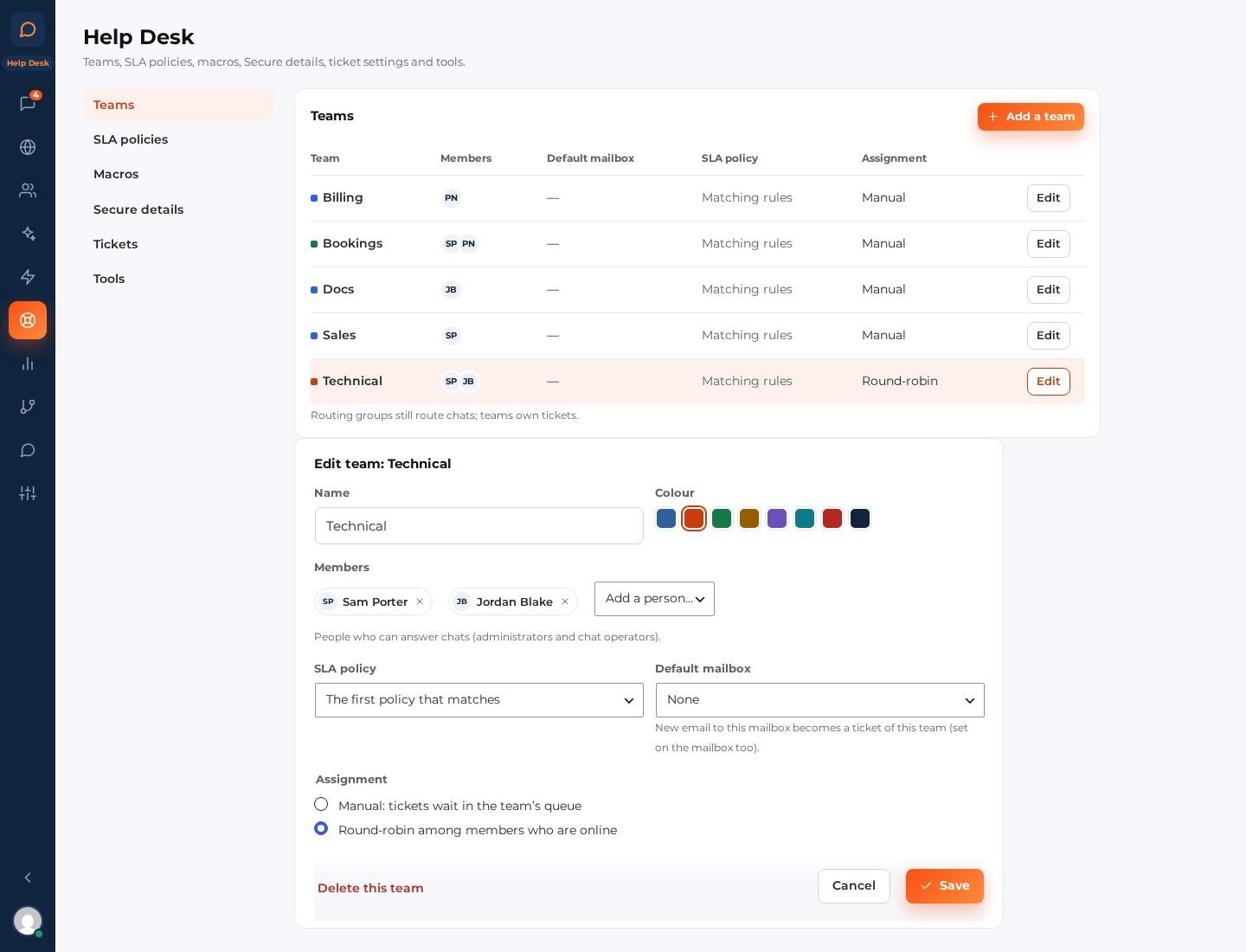Pick the dark navy colour swatch

(x=860, y=518)
